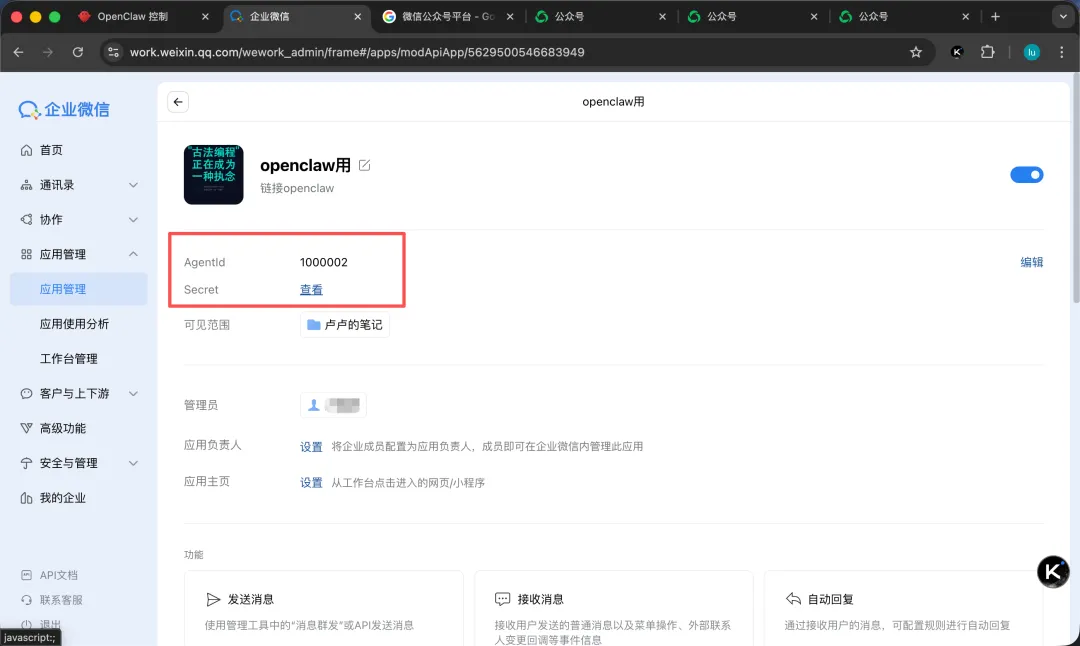Image resolution: width=1080 pixels, height=646 pixels.
Task: Click 设置 link for 应用负责人
Action: (311, 446)
